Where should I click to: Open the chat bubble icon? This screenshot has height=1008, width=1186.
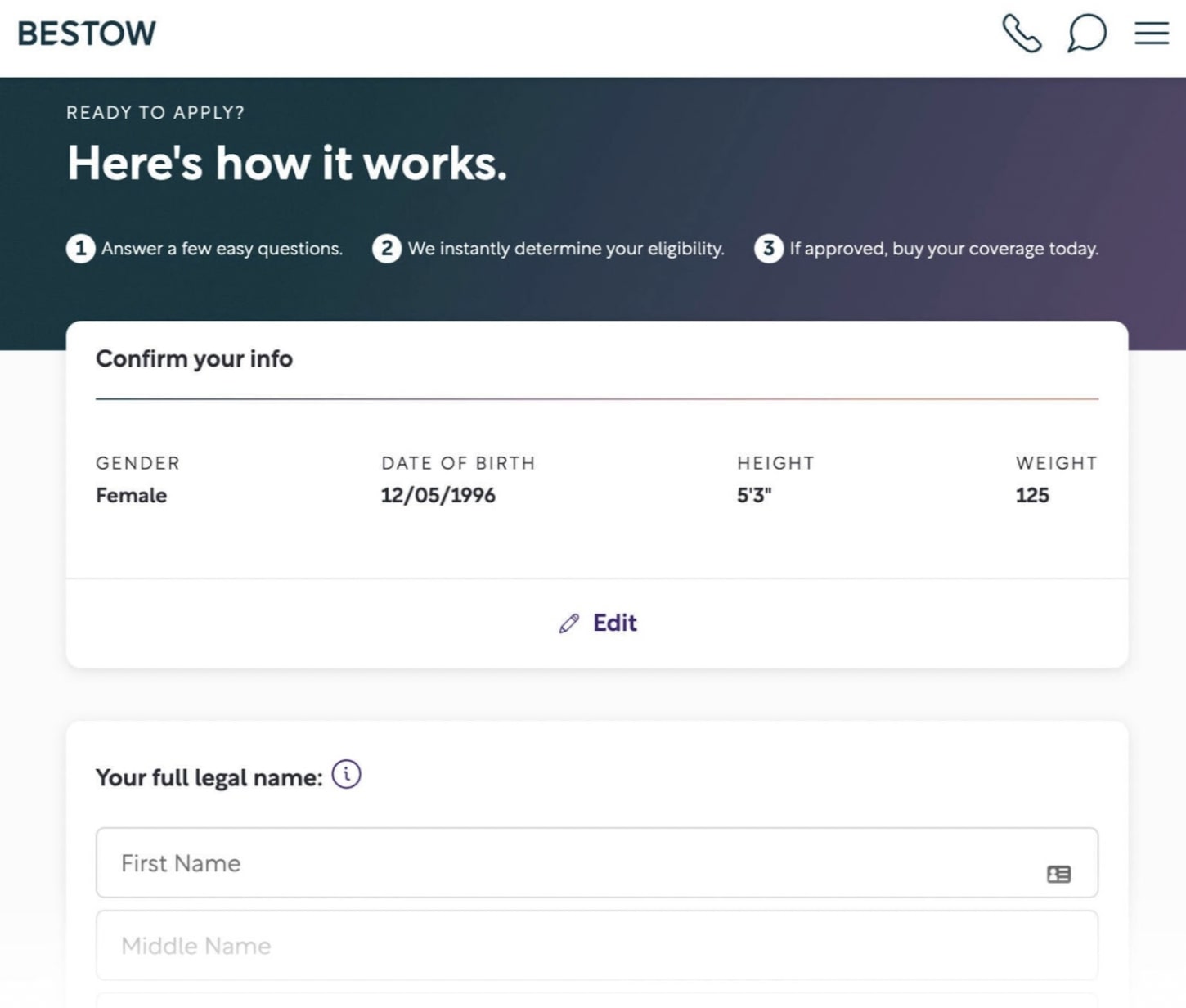[1086, 34]
